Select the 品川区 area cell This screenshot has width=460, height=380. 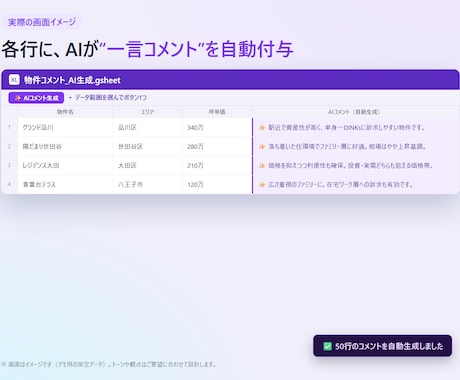point(147,127)
